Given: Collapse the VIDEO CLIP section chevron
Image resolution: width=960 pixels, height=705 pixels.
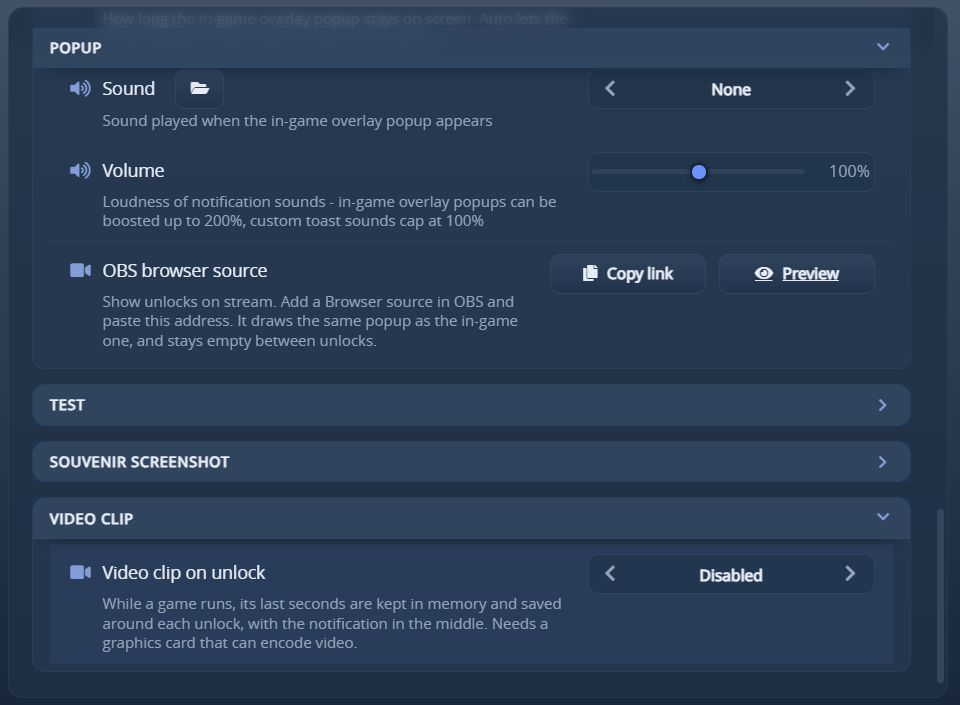Looking at the screenshot, I should click(883, 517).
